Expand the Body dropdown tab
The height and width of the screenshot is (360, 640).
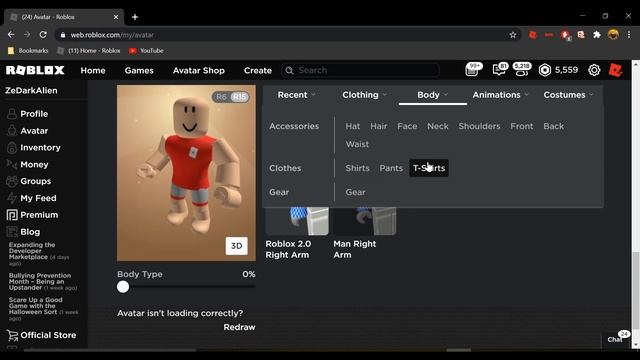tap(433, 95)
